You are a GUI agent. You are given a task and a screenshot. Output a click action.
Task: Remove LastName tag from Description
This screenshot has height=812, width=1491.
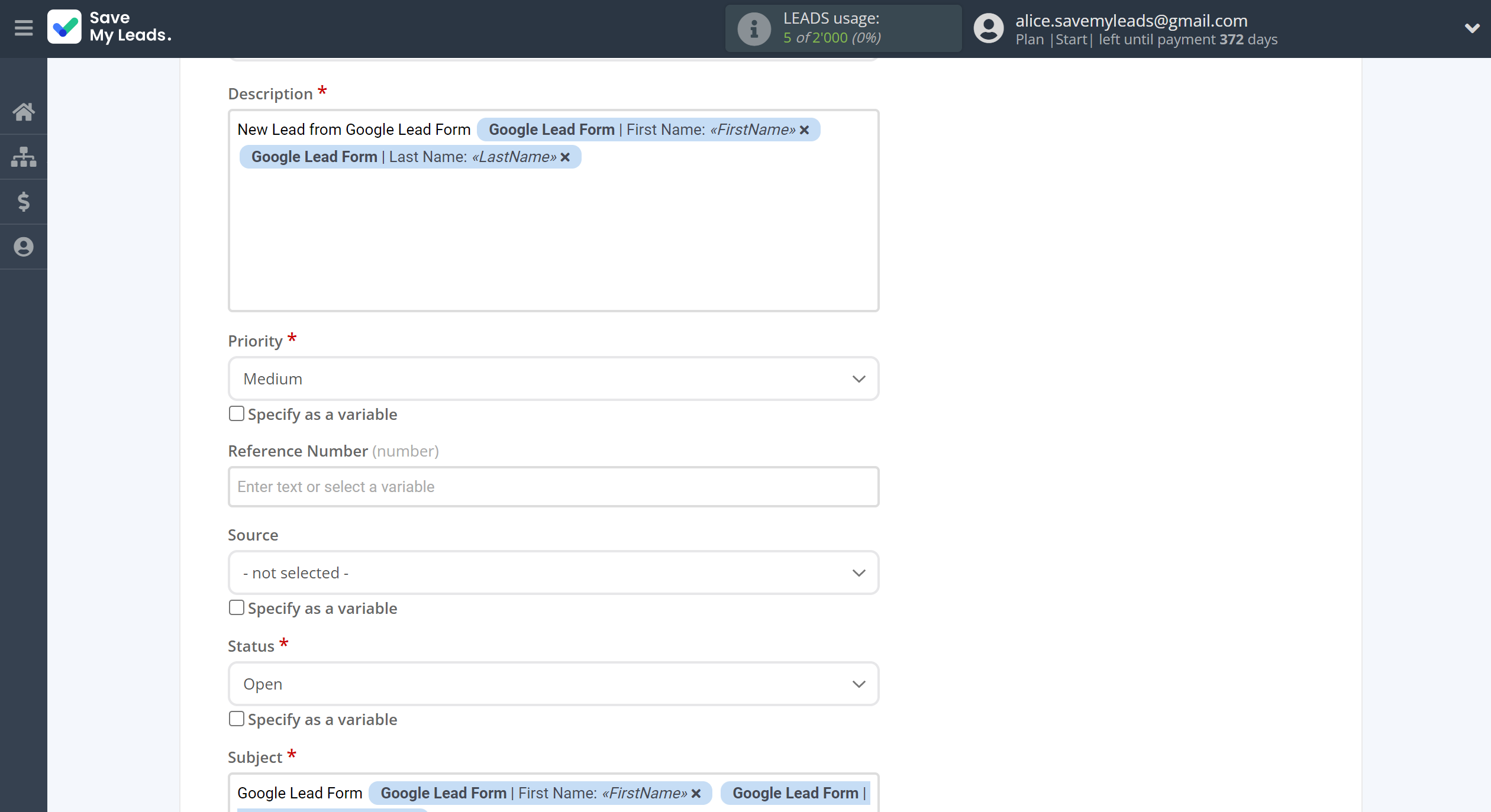565,157
